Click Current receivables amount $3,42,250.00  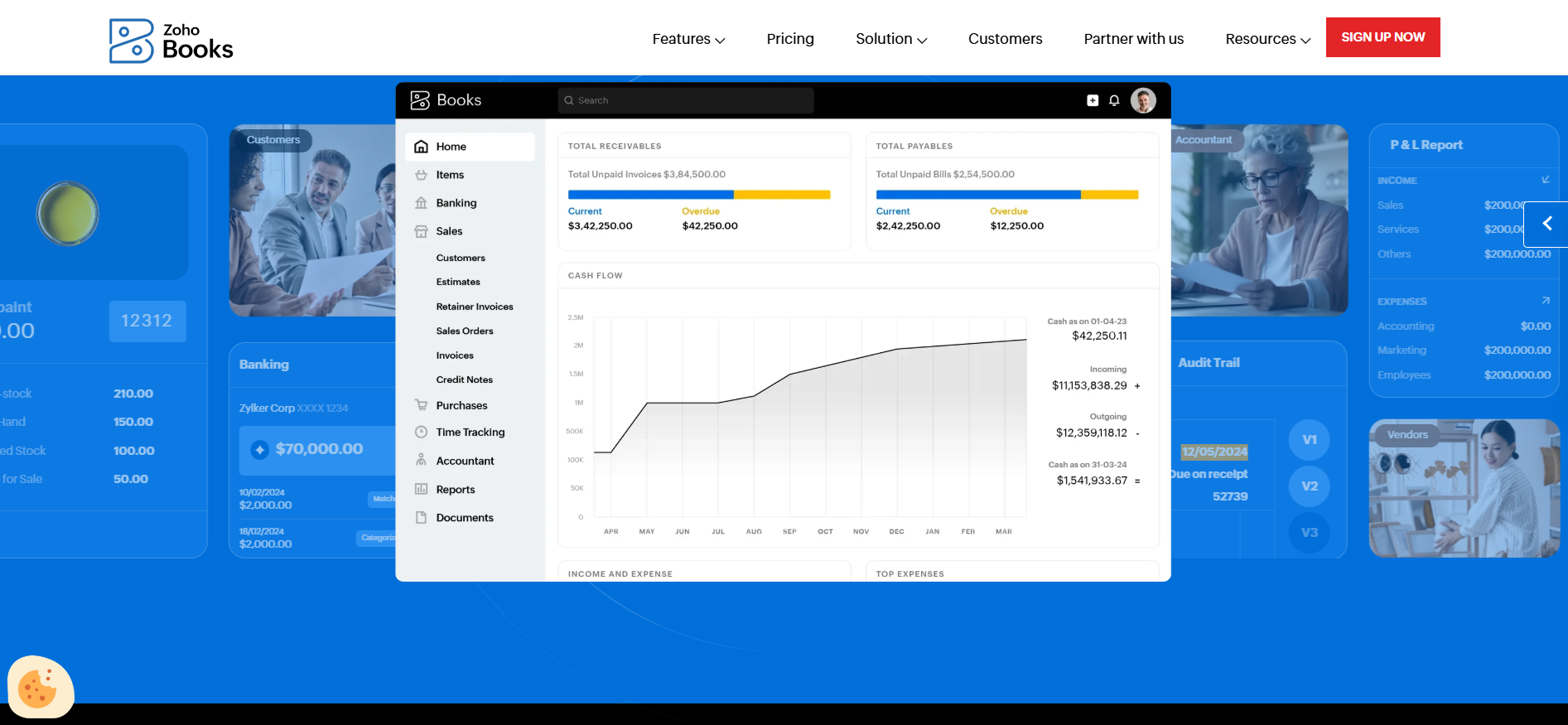point(601,225)
